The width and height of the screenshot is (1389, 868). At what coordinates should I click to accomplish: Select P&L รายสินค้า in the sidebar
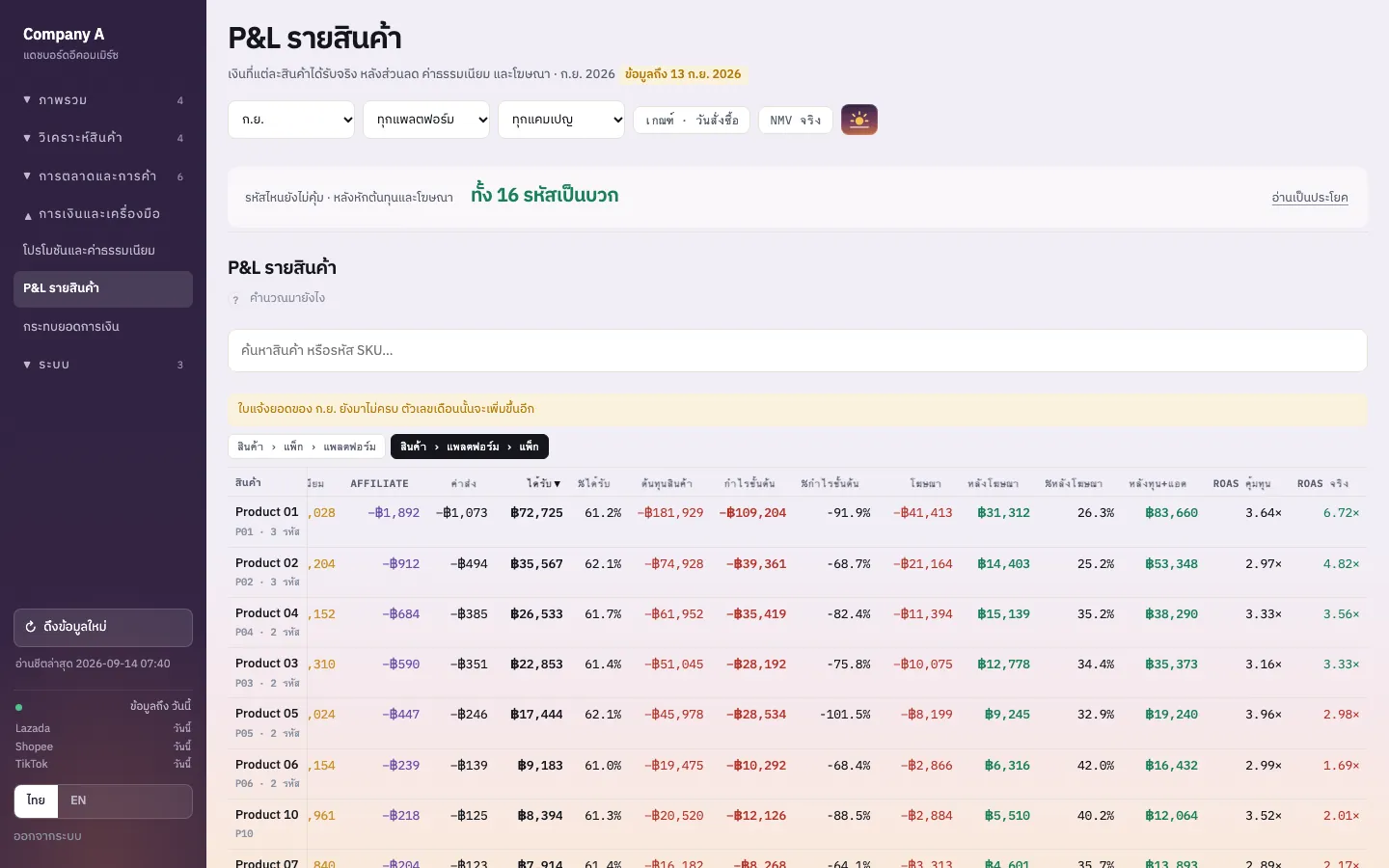(x=103, y=288)
